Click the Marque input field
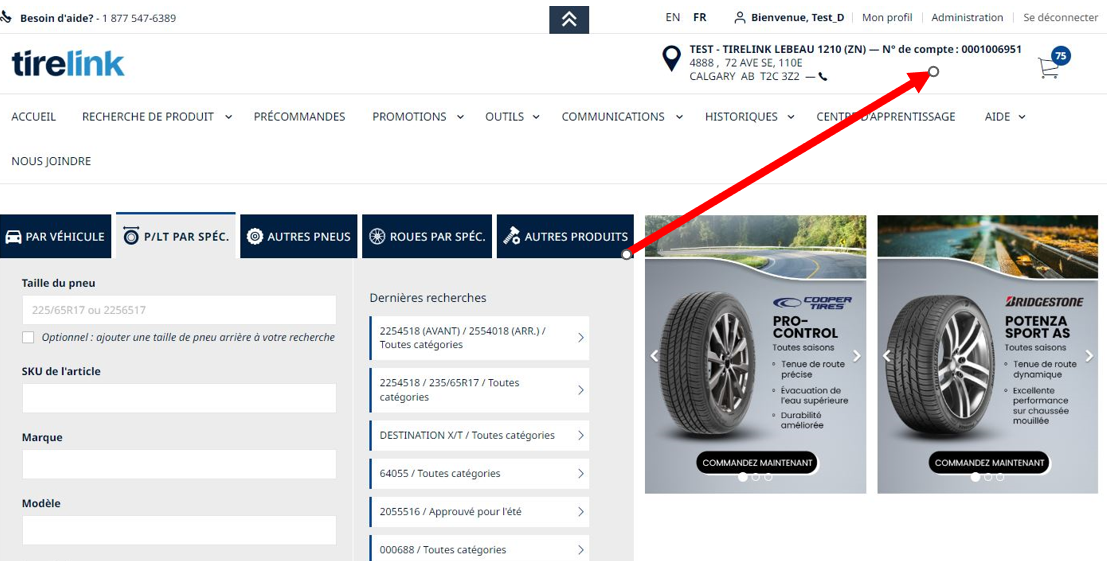1107x561 pixels. pyautogui.click(x=179, y=464)
